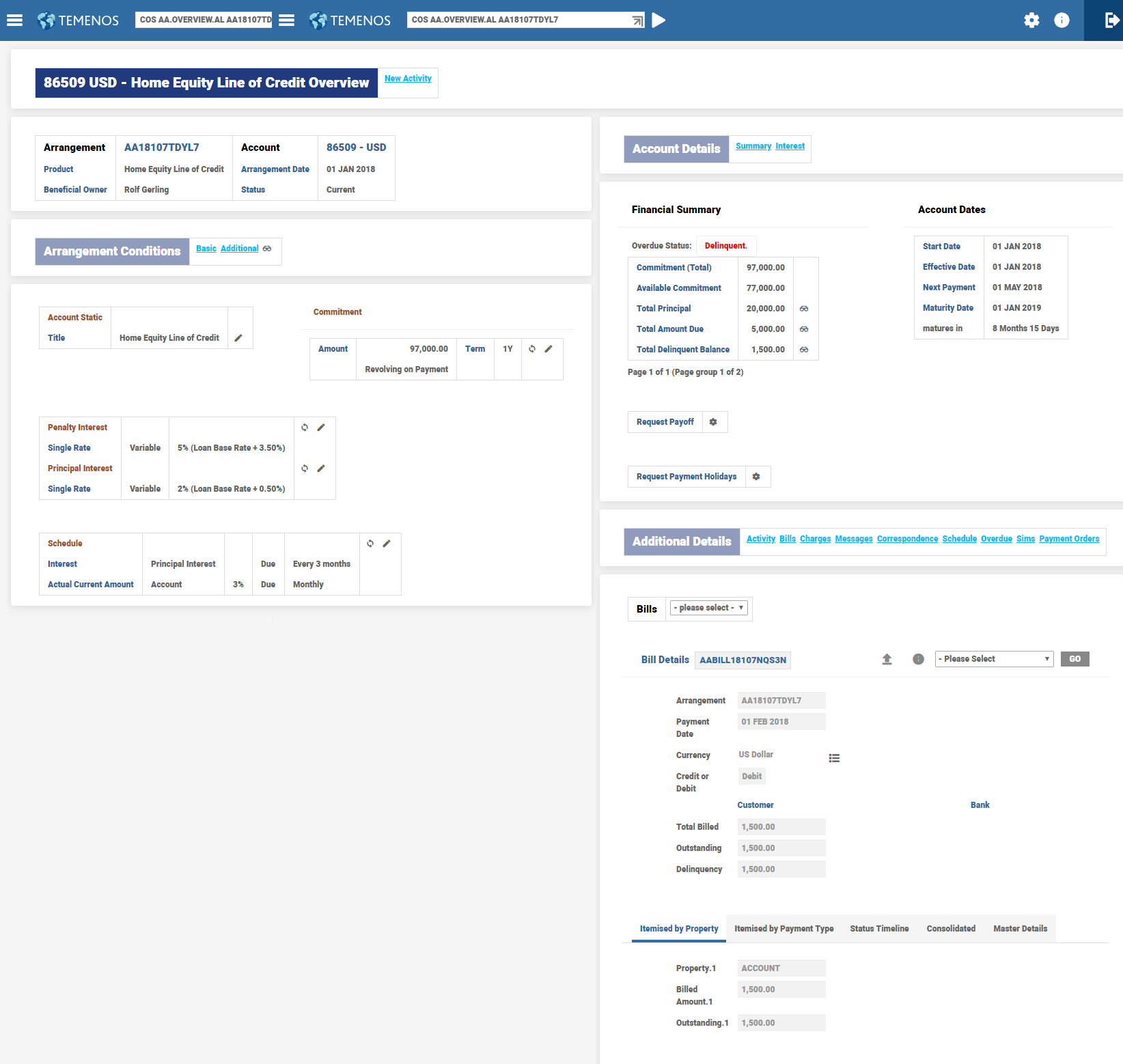Screen dimensions: 1123x1064
Task: Open the info icon in top bar
Action: (x=1062, y=20)
